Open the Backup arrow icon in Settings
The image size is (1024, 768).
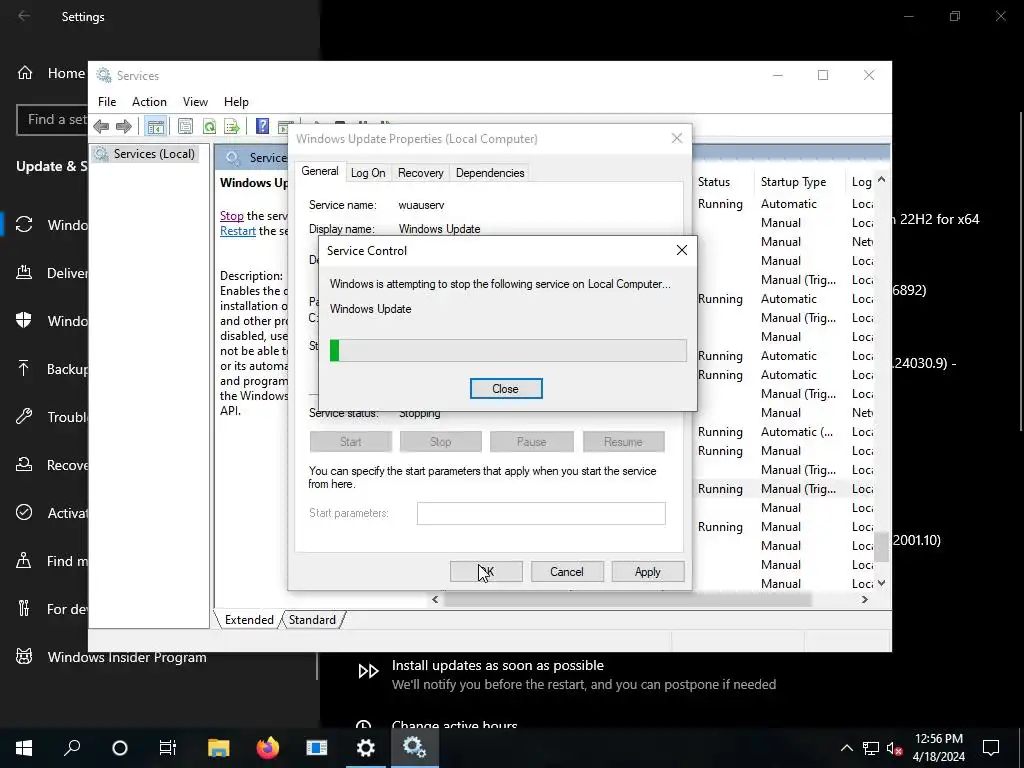pyautogui.click(x=24, y=368)
